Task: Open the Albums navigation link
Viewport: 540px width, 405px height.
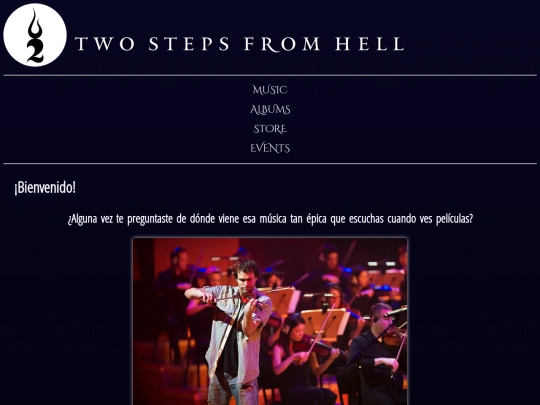Action: tap(270, 110)
